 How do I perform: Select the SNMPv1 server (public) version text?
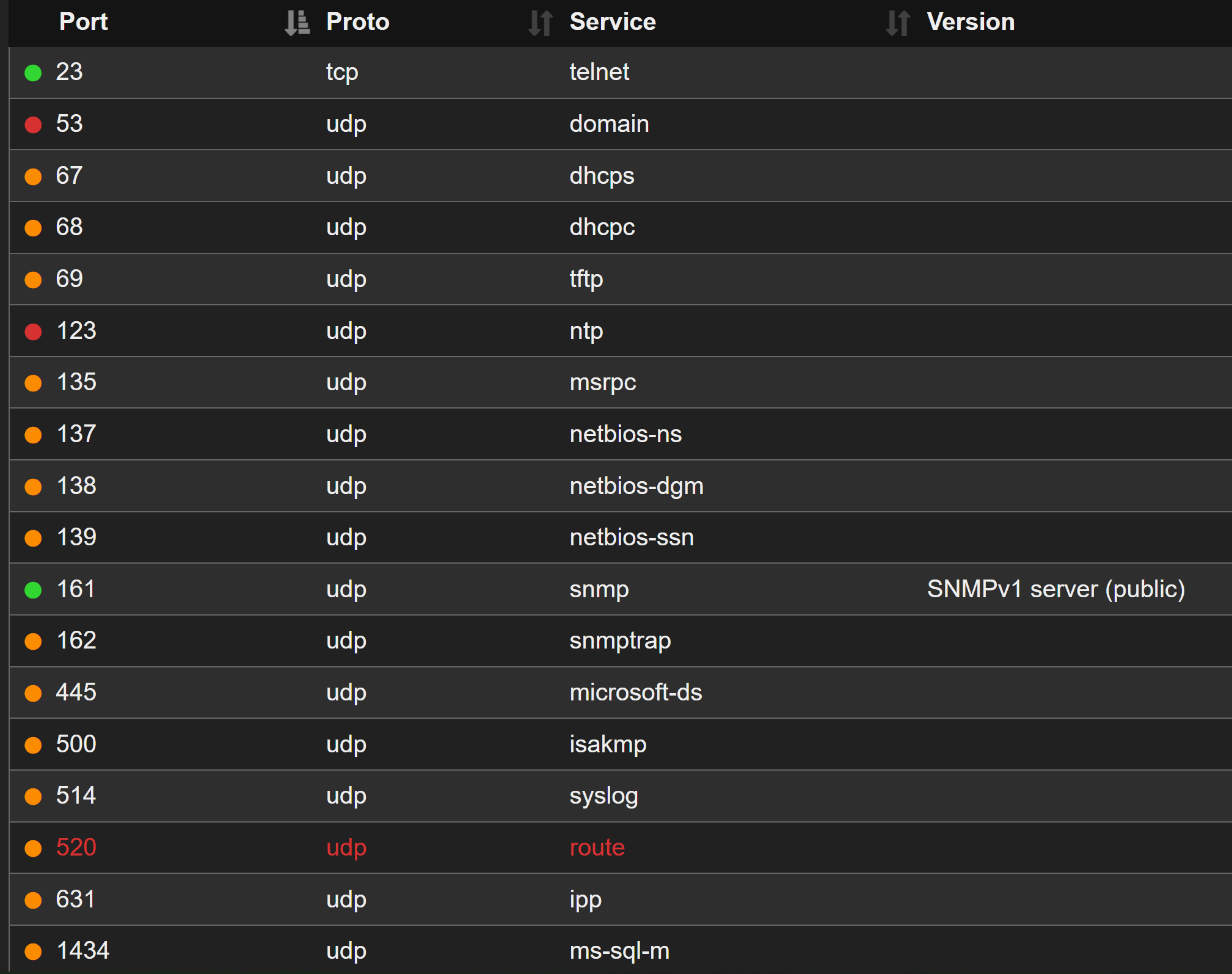click(1055, 589)
